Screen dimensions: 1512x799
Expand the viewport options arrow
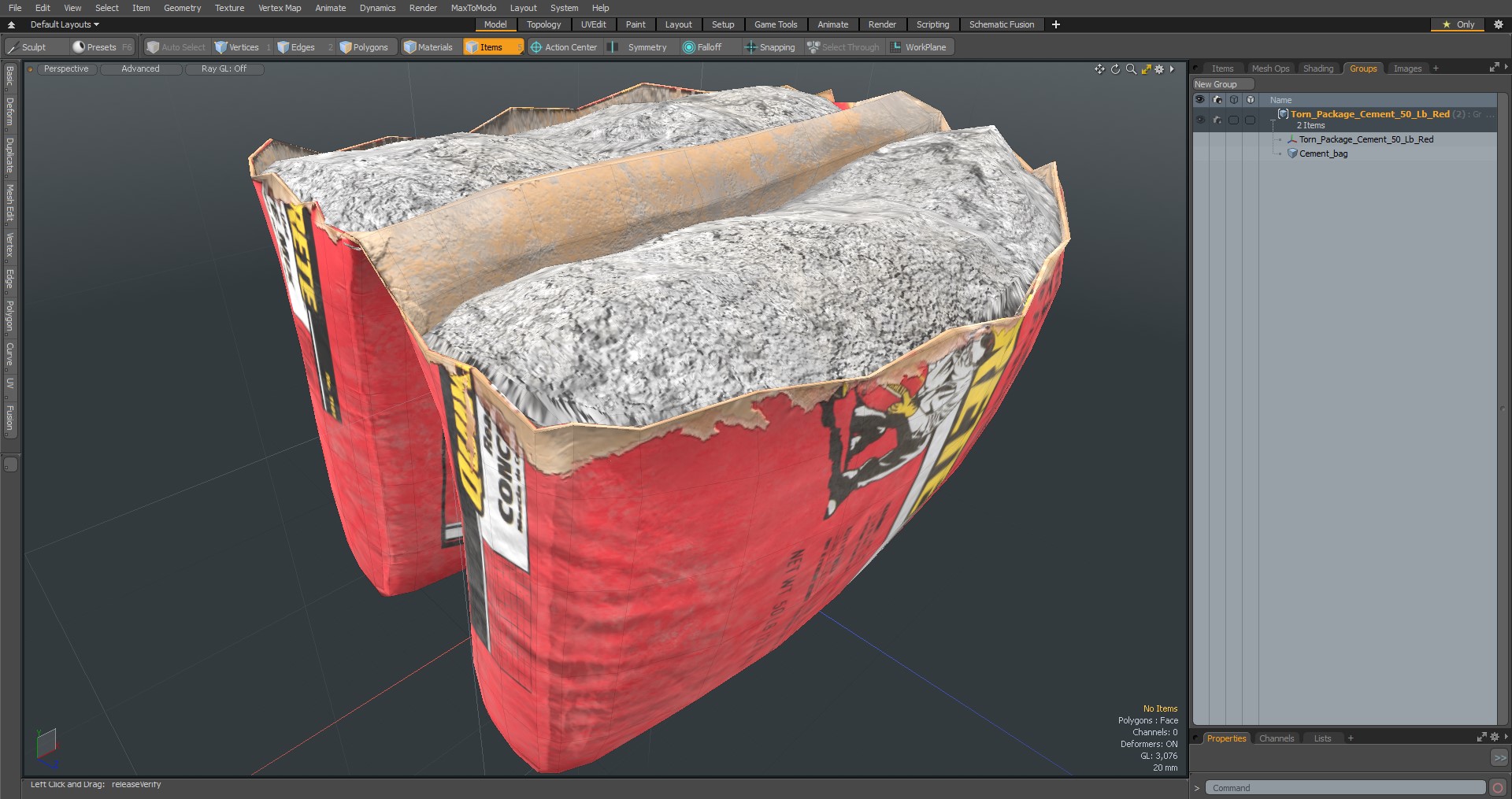point(1173,69)
